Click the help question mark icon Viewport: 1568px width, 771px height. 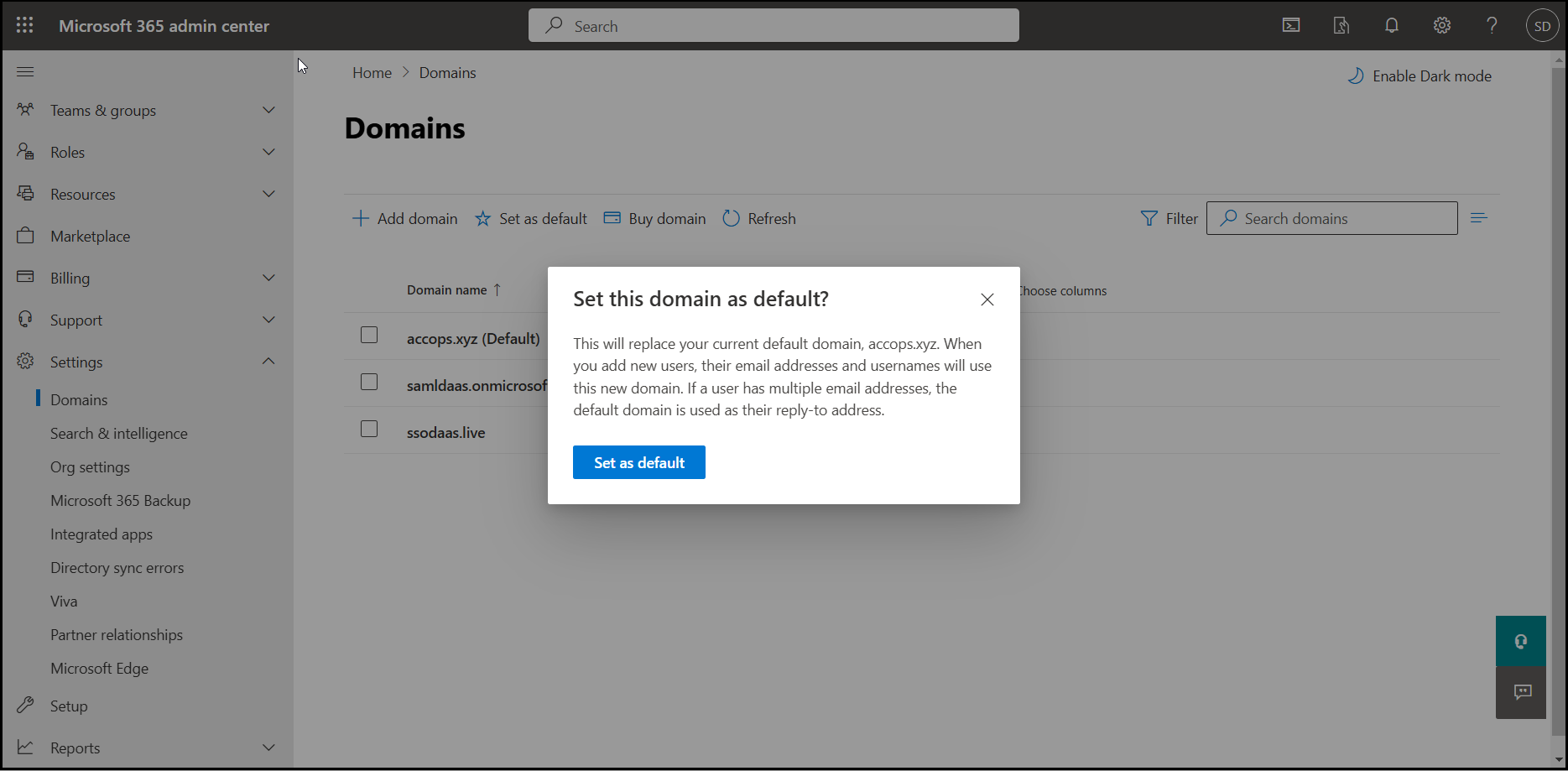[x=1492, y=25]
